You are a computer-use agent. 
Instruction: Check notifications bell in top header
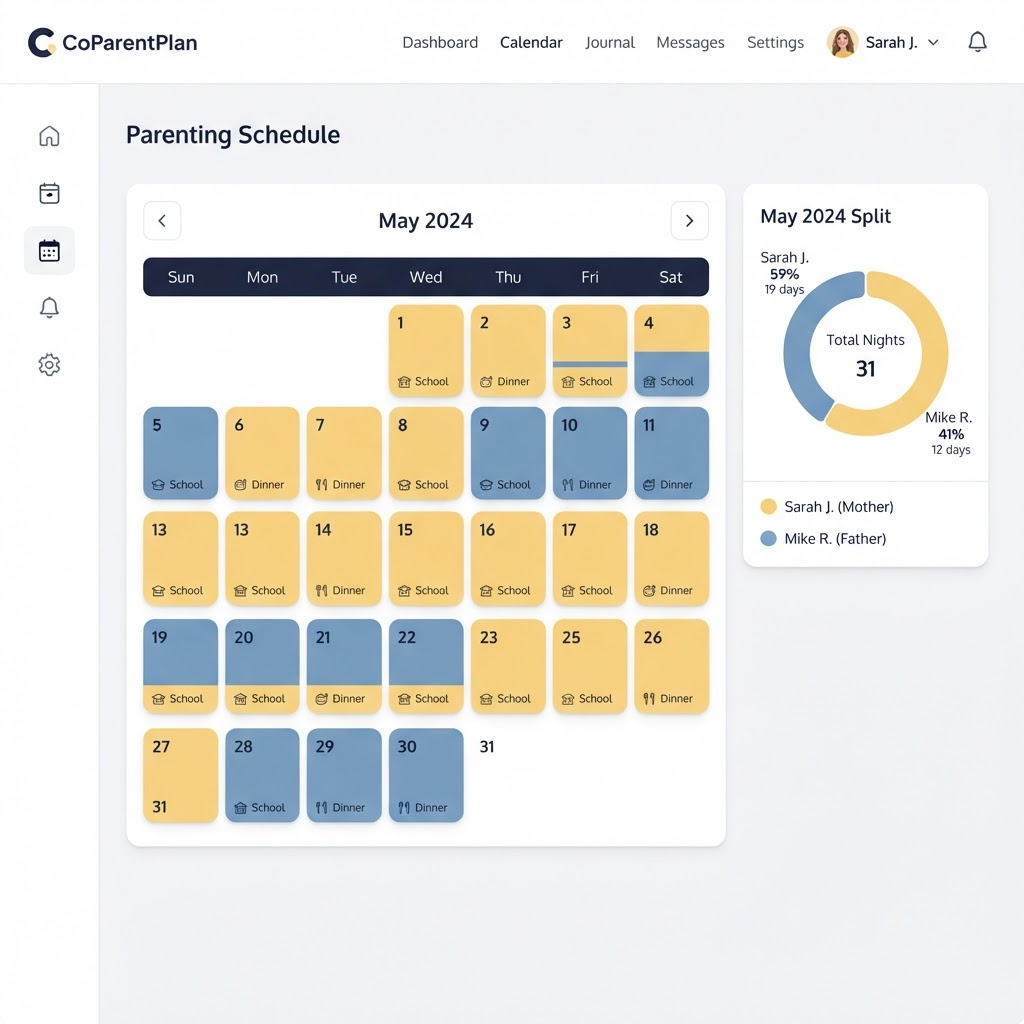tap(977, 42)
